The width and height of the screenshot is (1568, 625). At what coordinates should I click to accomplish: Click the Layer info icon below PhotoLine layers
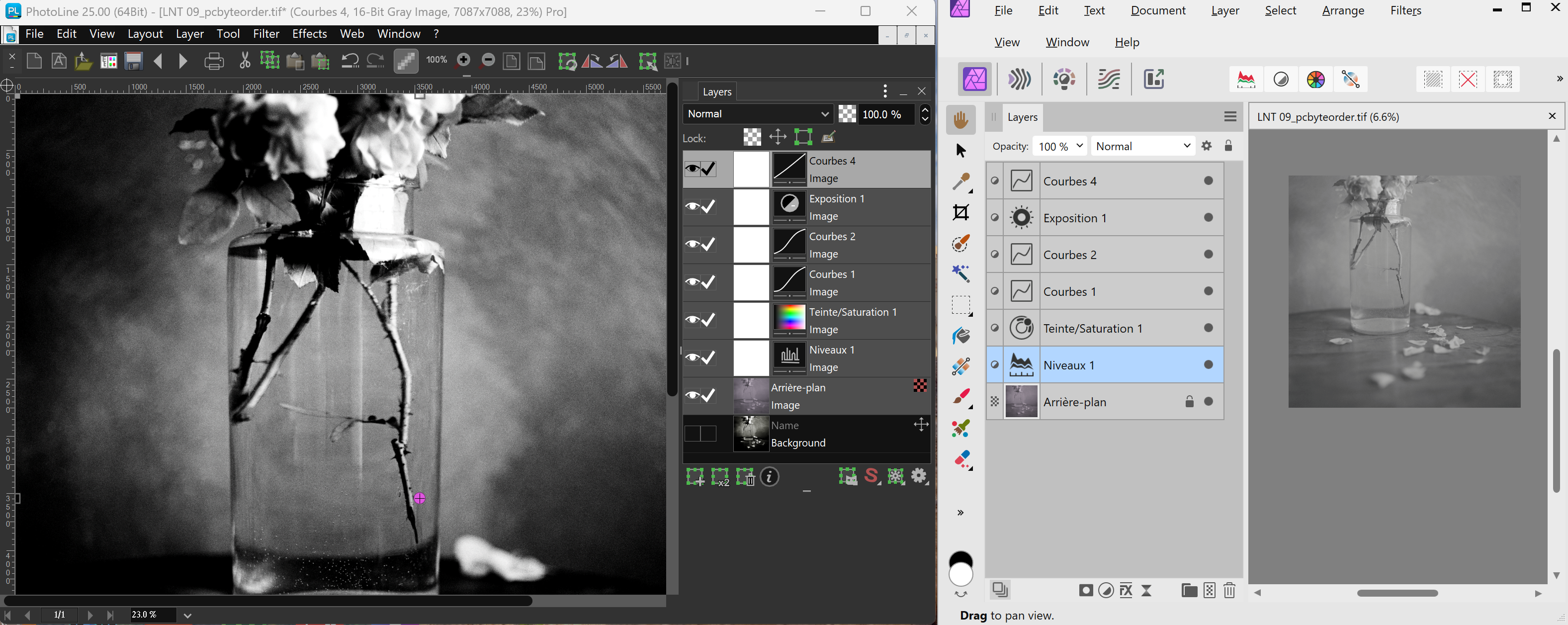point(770,477)
